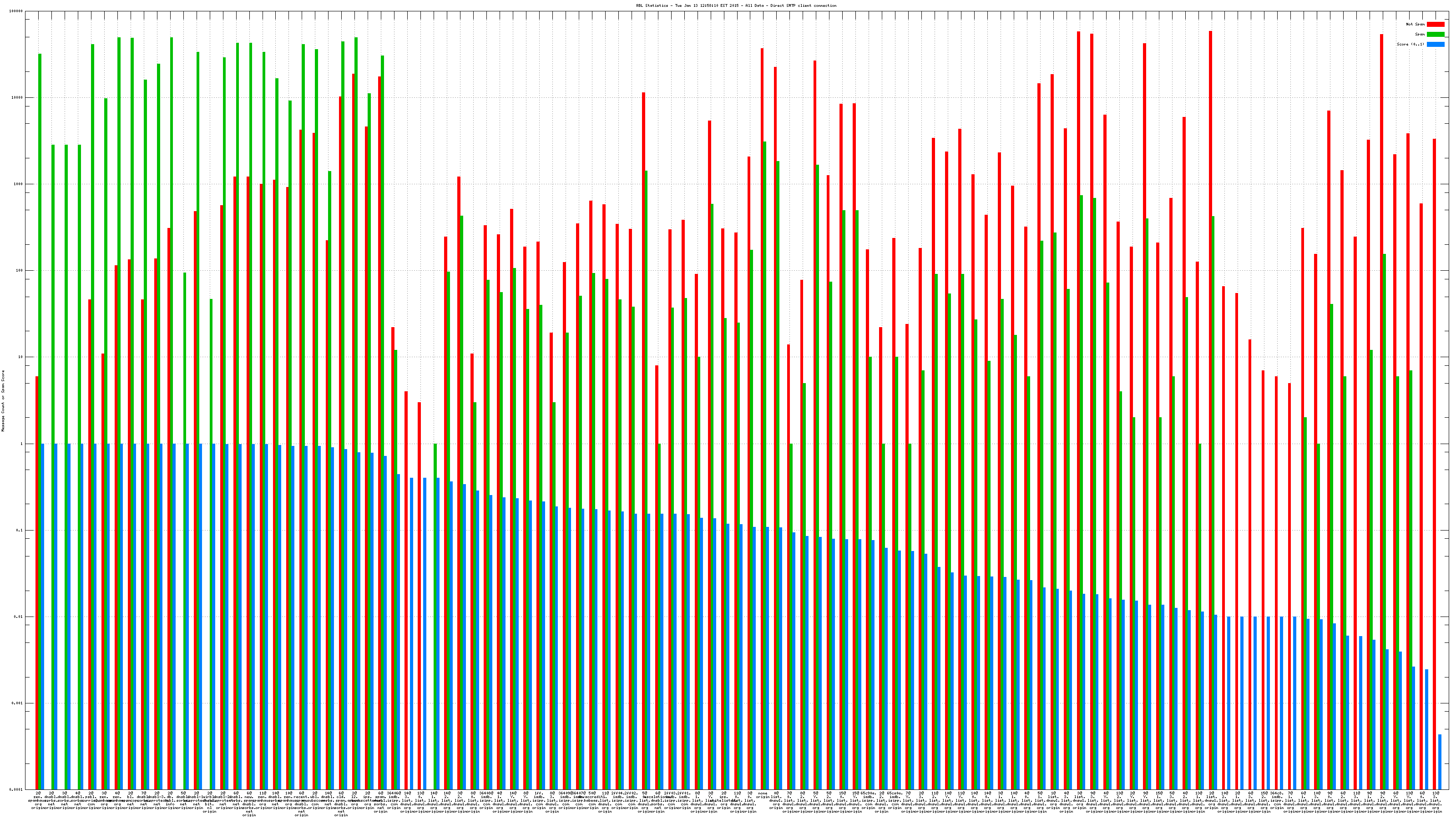Click the 'none origin' x-axis label
Image resolution: width=1456 pixels, height=819 pixels.
763,795
